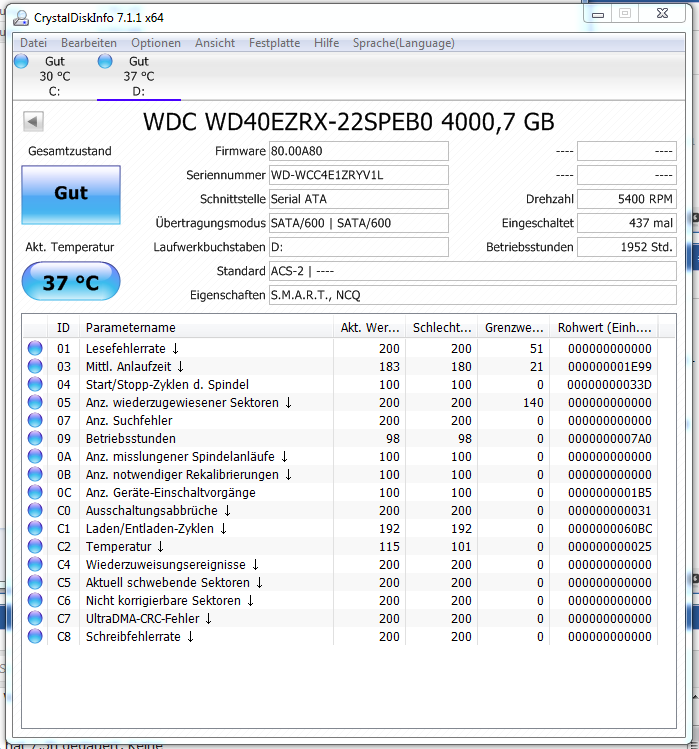Screen dimensions: 699x749
Task: Select current value 183 of Mittl. Anlaufzeit
Action: coord(389,366)
